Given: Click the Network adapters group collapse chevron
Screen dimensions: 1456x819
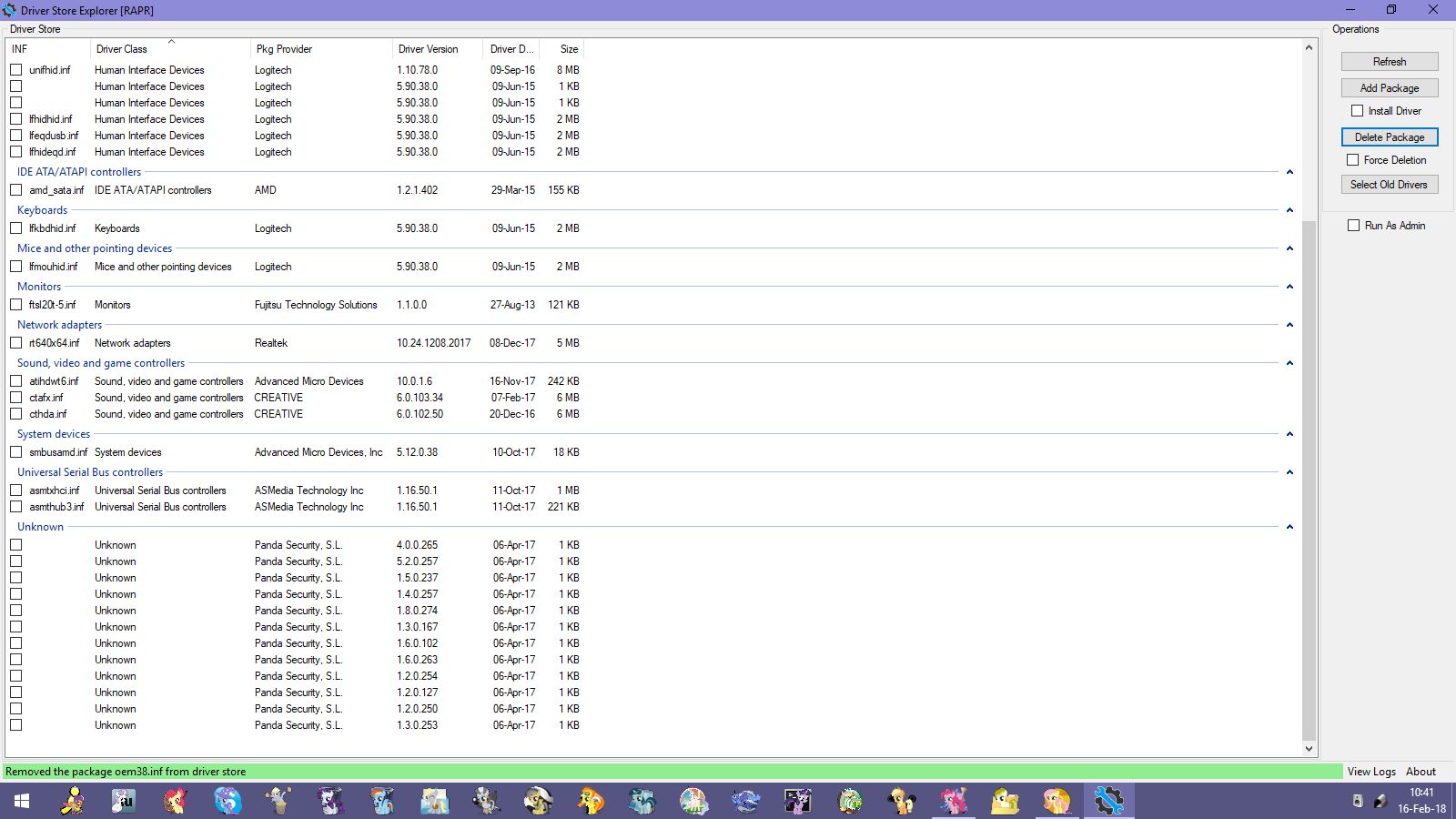Looking at the screenshot, I should pos(1289,325).
